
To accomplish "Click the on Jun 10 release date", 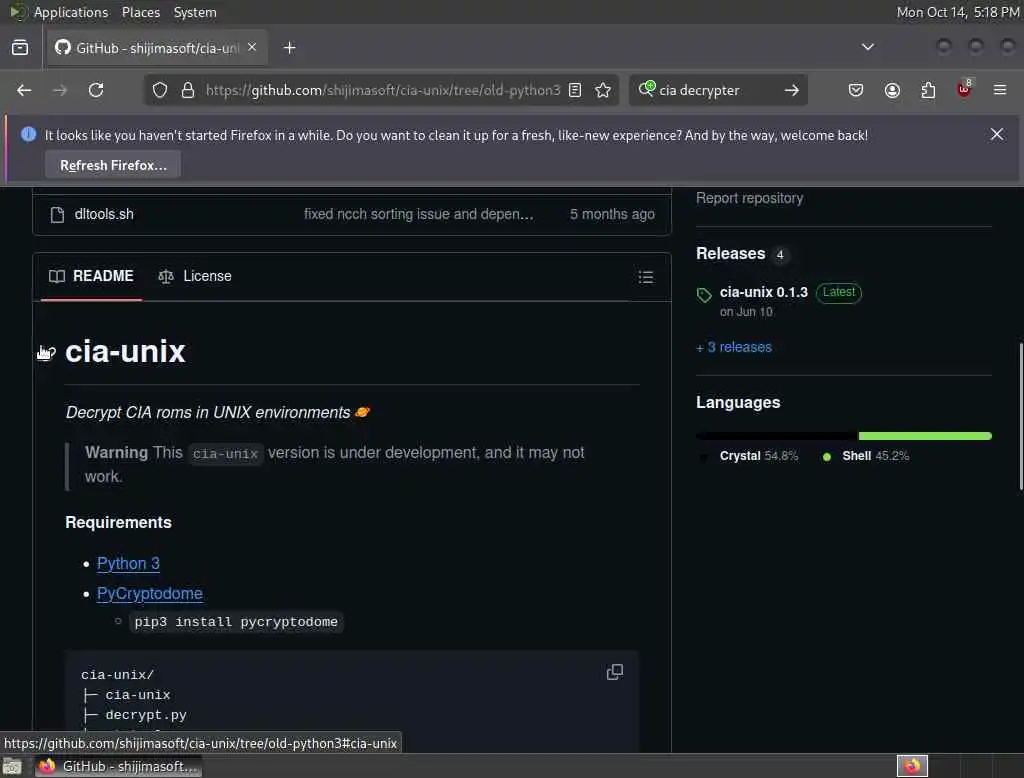I will pyautogui.click(x=746, y=312).
